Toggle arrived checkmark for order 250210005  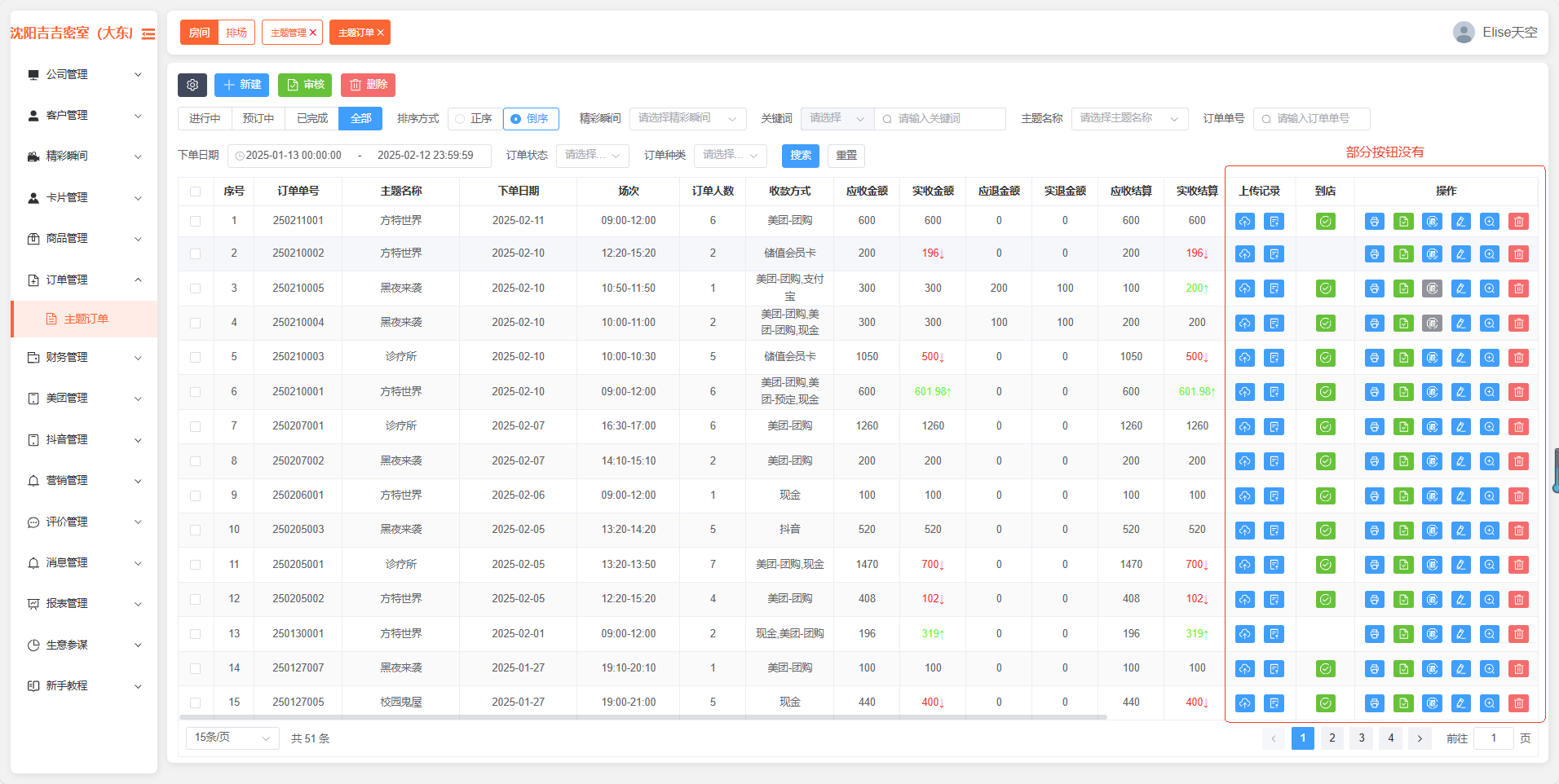click(x=1326, y=288)
